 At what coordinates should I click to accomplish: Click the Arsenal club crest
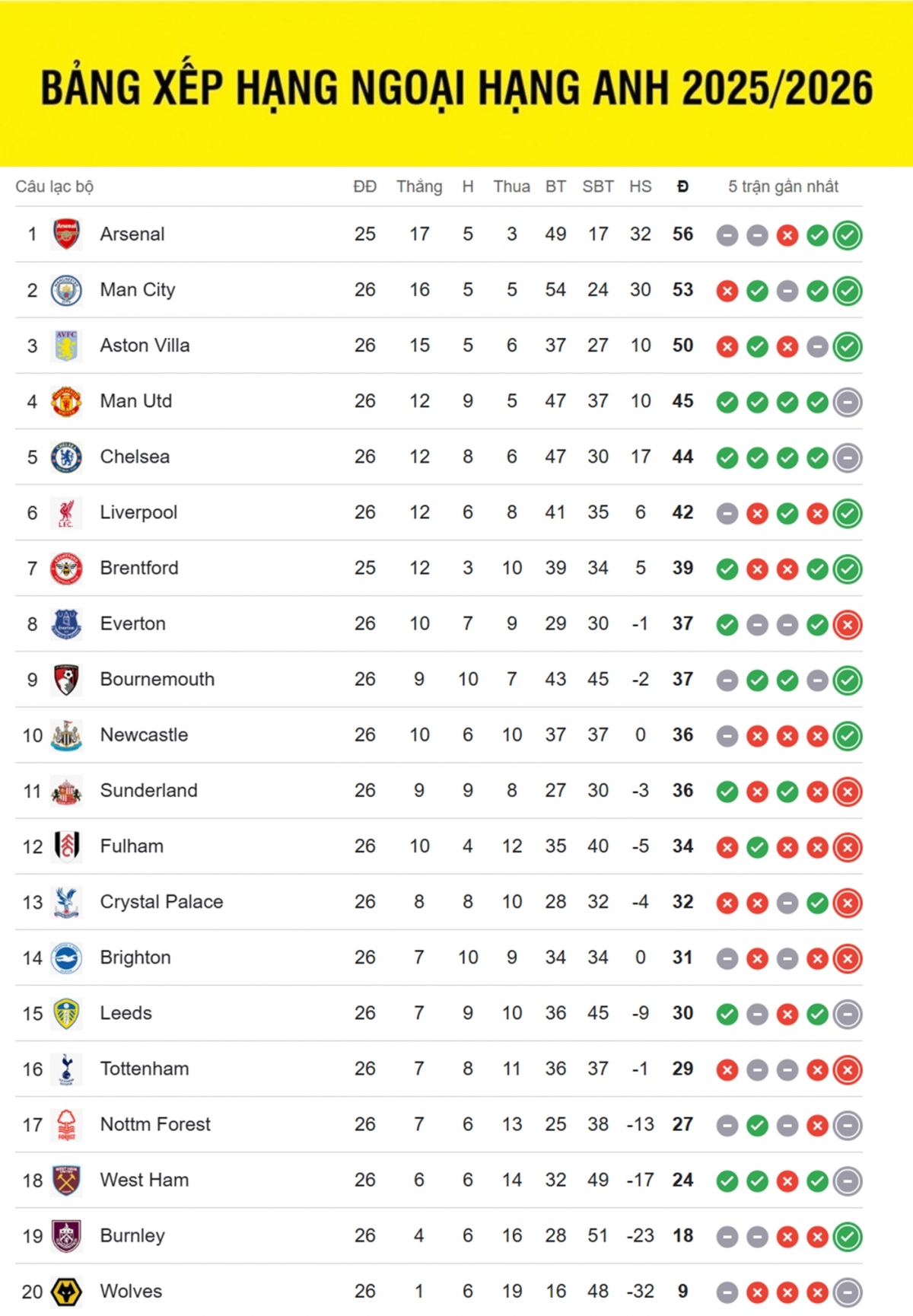[x=66, y=234]
